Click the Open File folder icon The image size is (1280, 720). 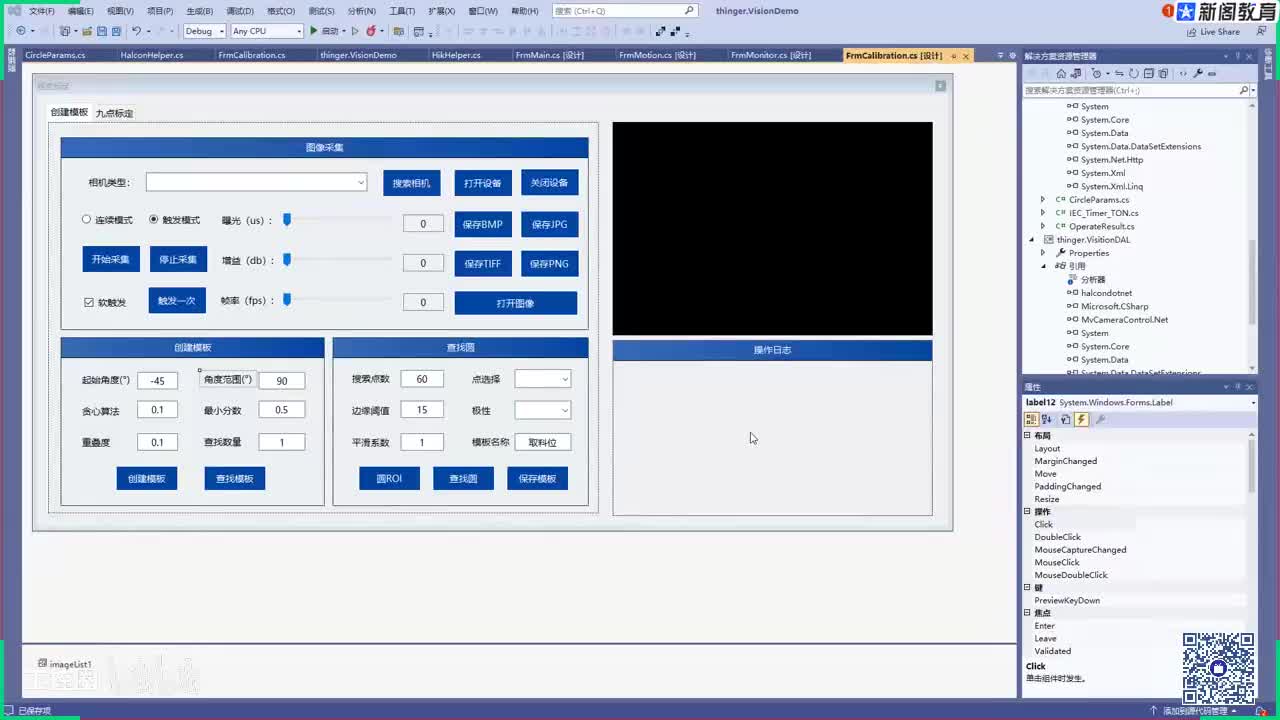(x=87, y=31)
